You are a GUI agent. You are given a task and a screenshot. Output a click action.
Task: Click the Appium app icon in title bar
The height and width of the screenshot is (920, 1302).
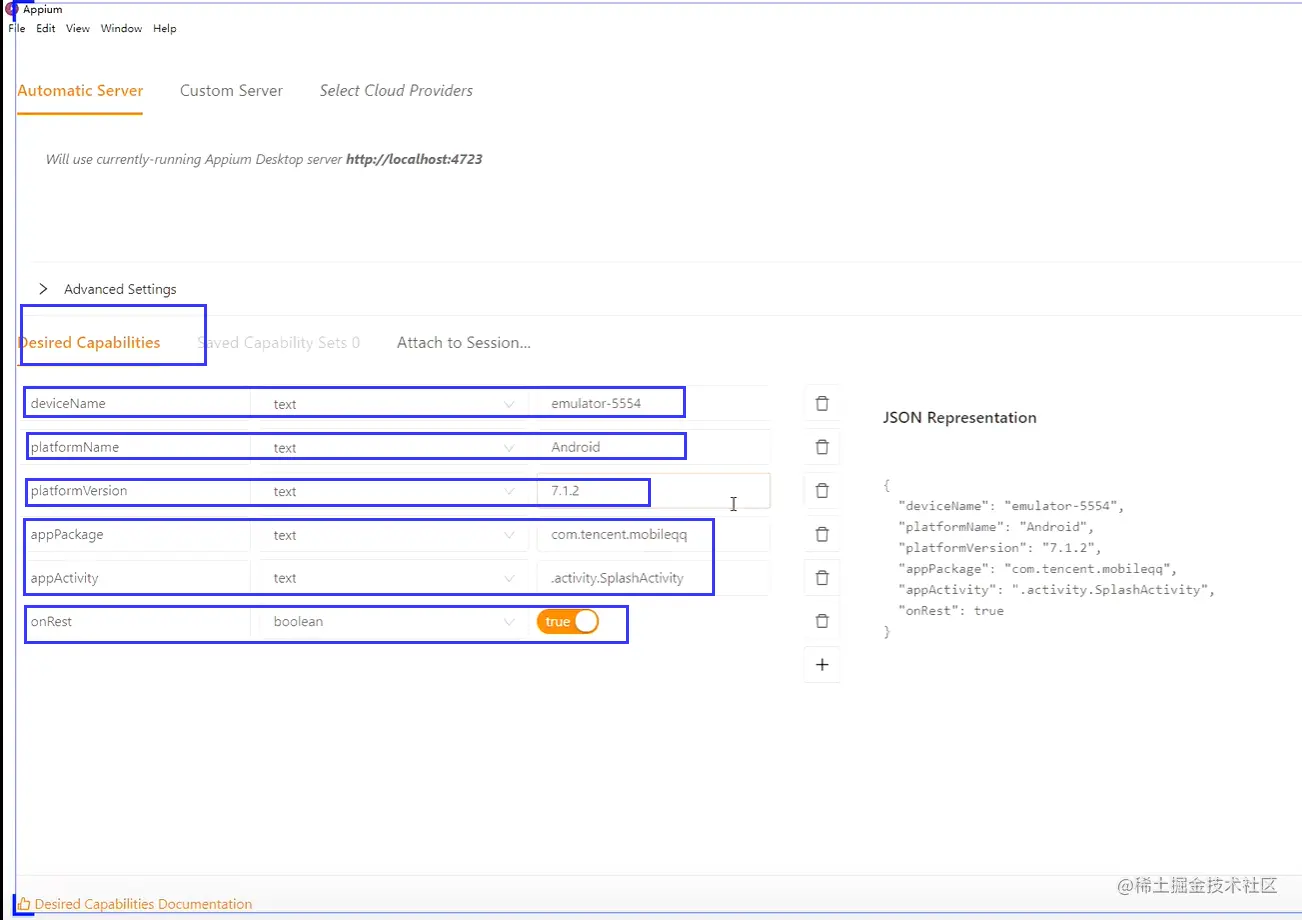[12, 9]
